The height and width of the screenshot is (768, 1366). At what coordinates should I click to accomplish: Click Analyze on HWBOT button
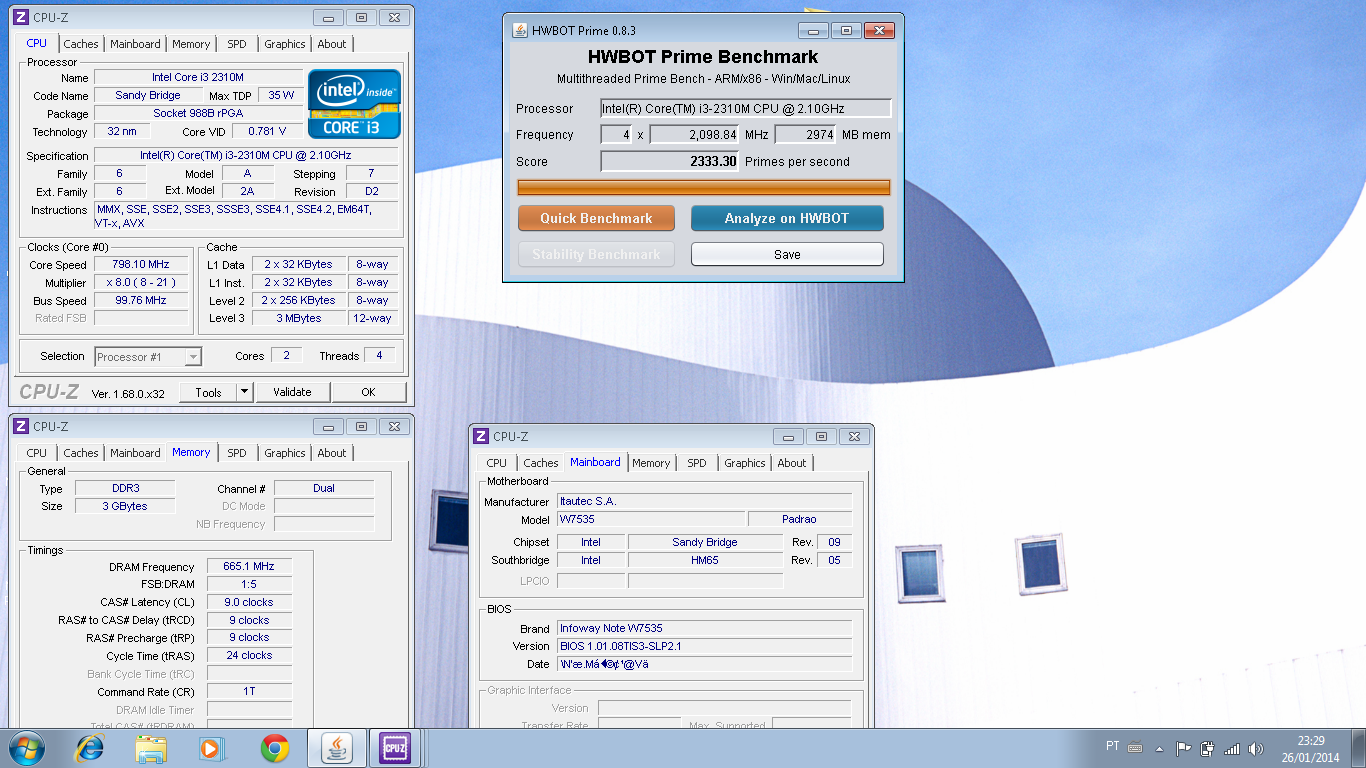point(787,218)
